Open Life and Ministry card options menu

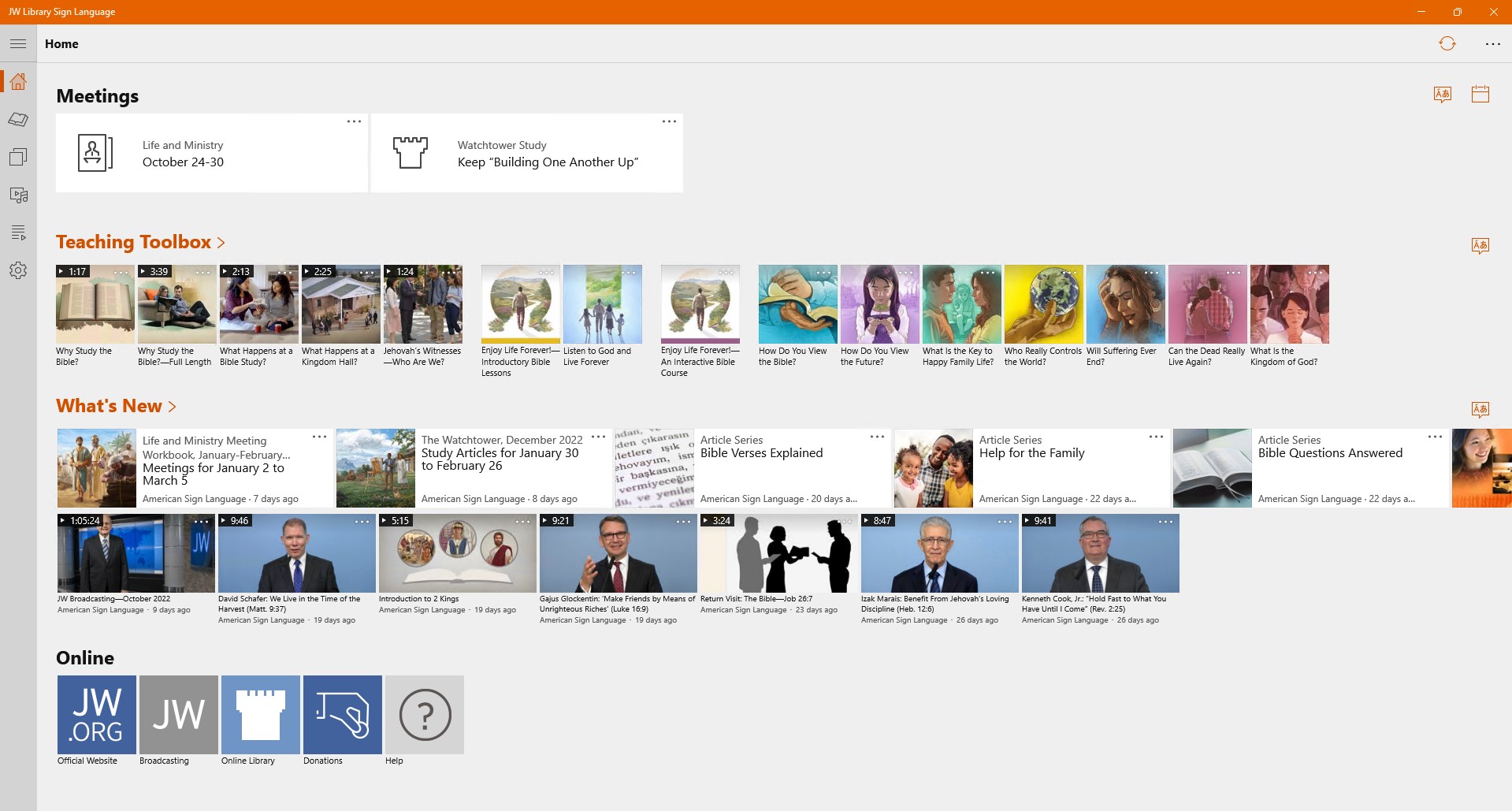[x=354, y=121]
